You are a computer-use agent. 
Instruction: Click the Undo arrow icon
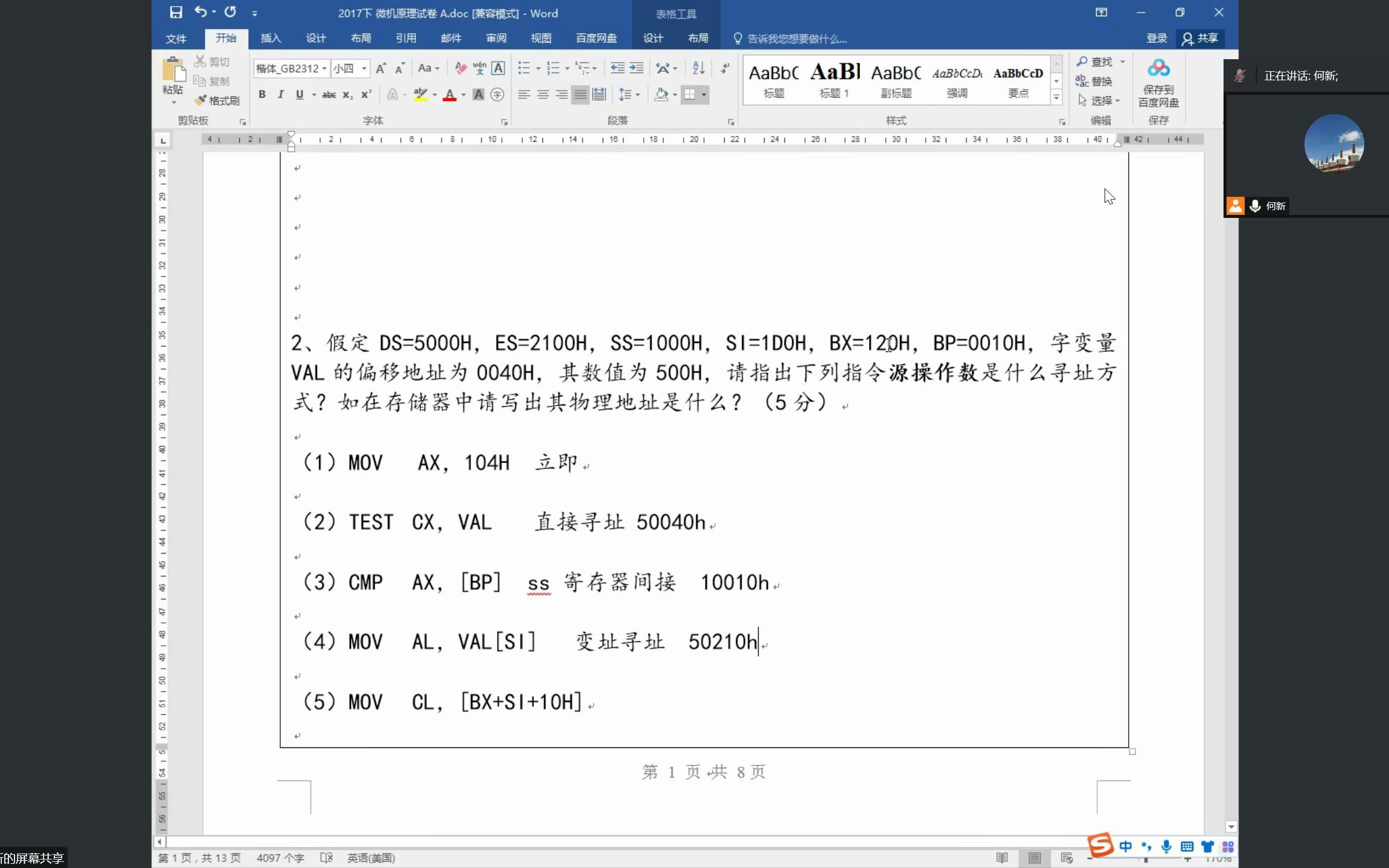point(200,12)
